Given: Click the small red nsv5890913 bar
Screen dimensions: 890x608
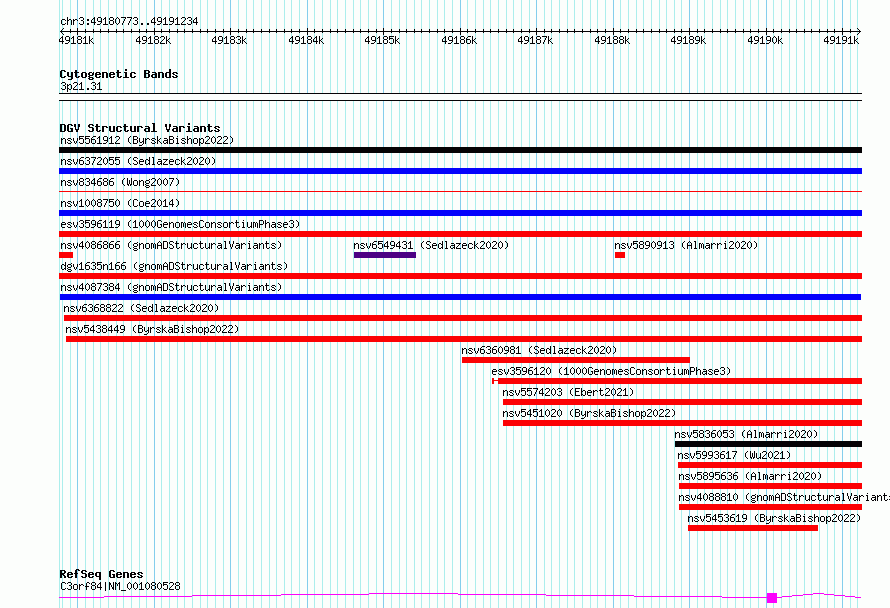Looking at the screenshot, I should pyautogui.click(x=620, y=255).
